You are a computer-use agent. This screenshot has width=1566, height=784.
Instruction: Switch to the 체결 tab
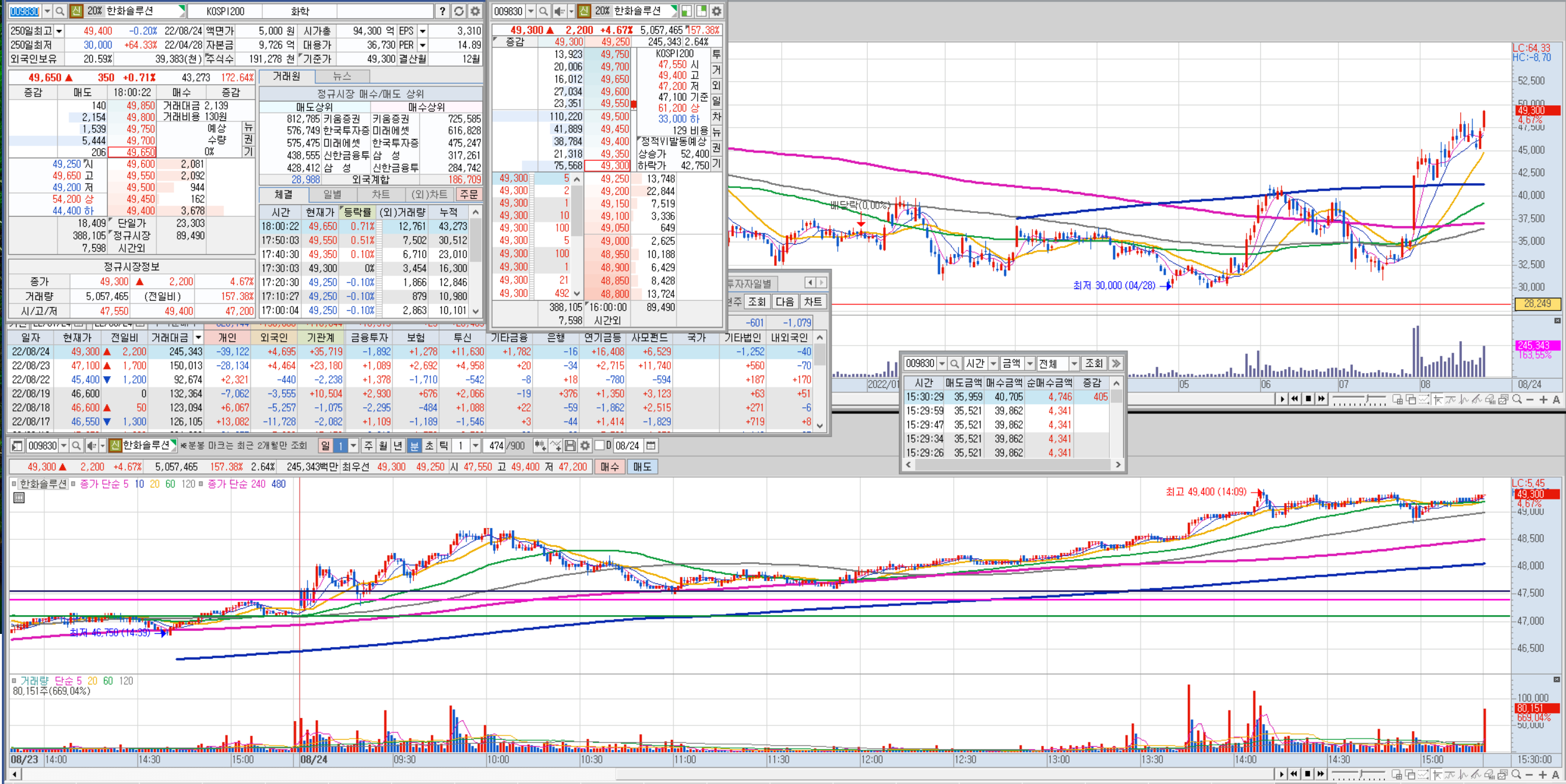point(283,194)
